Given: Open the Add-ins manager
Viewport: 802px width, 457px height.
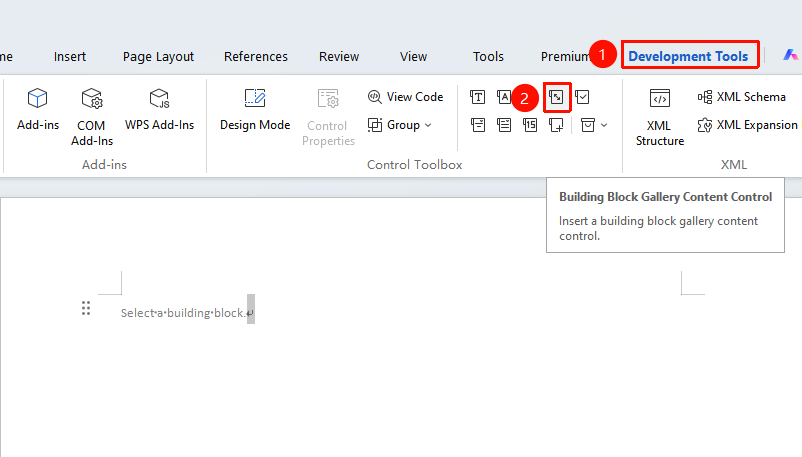Looking at the screenshot, I should point(38,110).
